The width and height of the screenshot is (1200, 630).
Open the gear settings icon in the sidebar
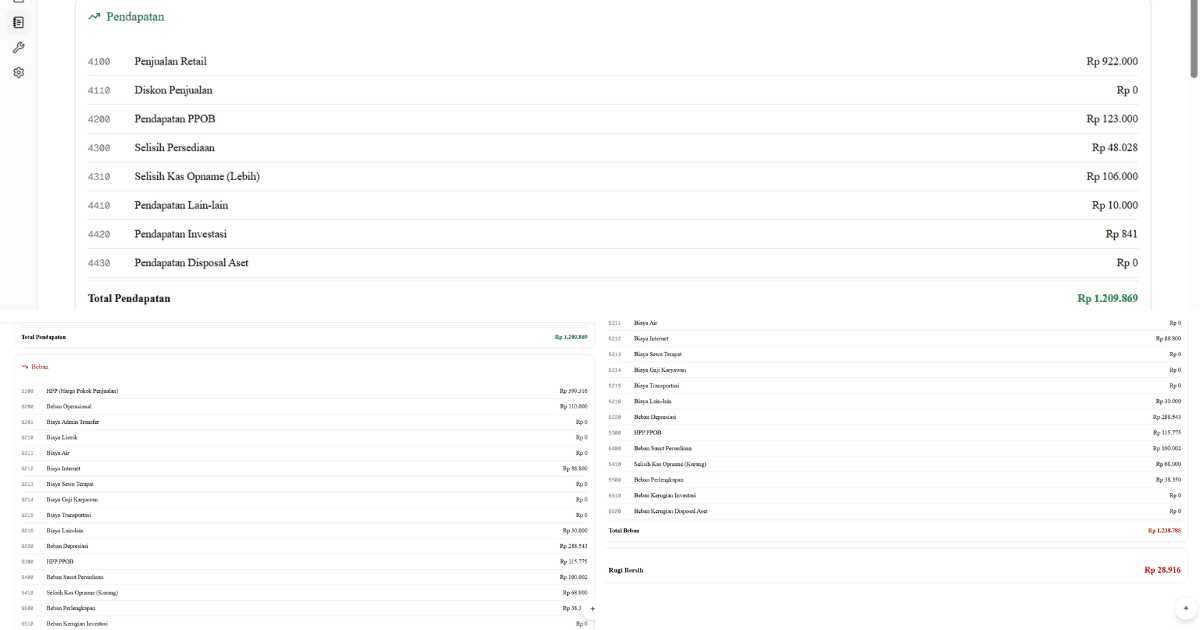click(x=19, y=73)
